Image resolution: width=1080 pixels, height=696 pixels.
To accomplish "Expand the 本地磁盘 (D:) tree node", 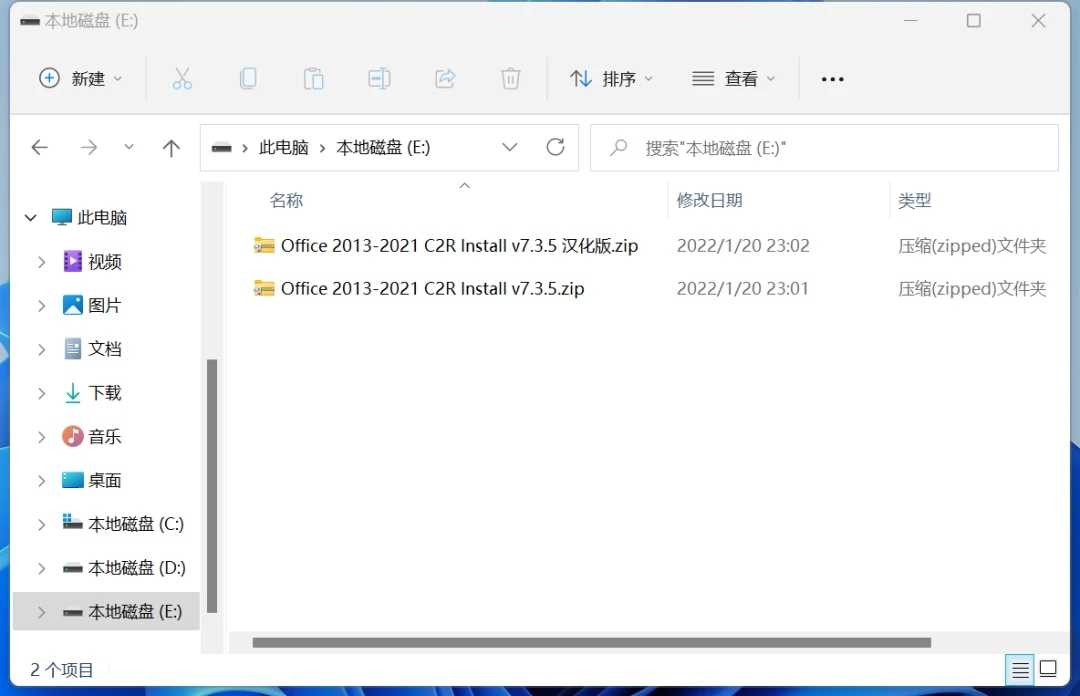I will coord(41,568).
